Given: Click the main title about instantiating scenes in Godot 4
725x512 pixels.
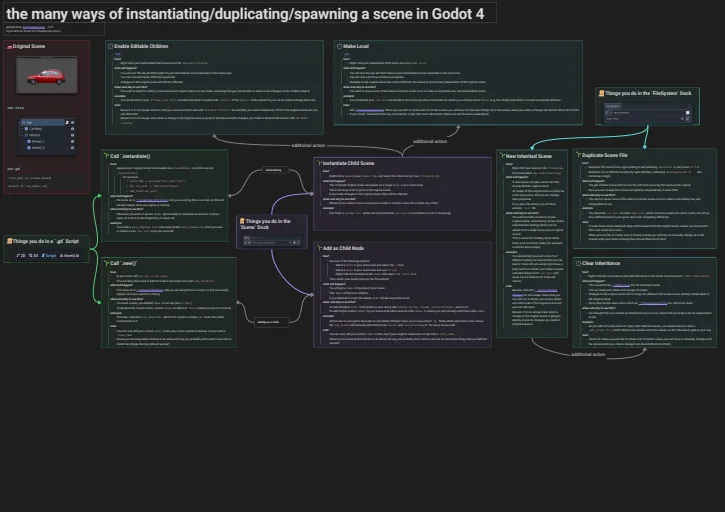Looking at the screenshot, I should [x=245, y=14].
